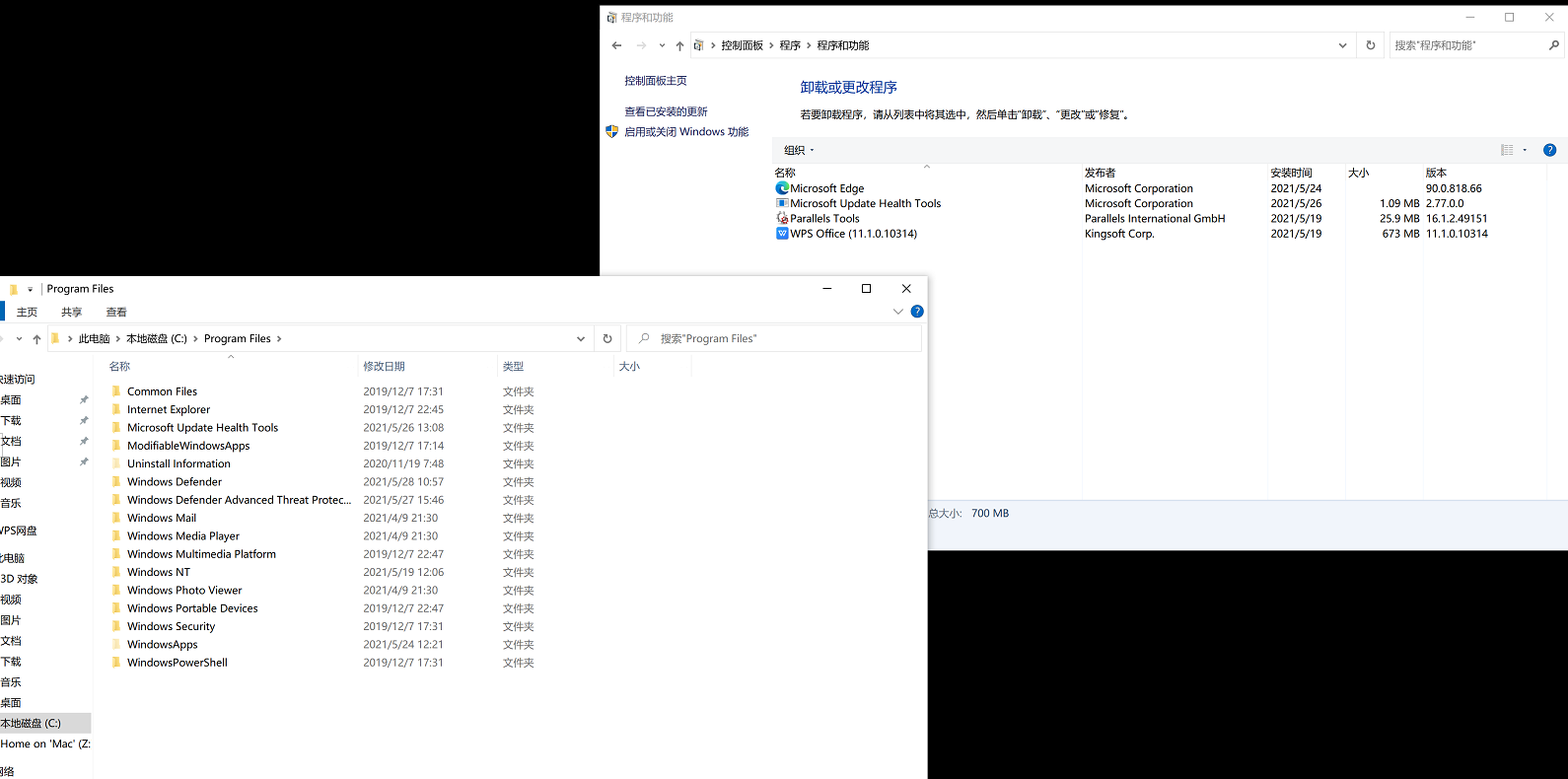
Task: Click the Common Files folder icon
Action: (116, 391)
